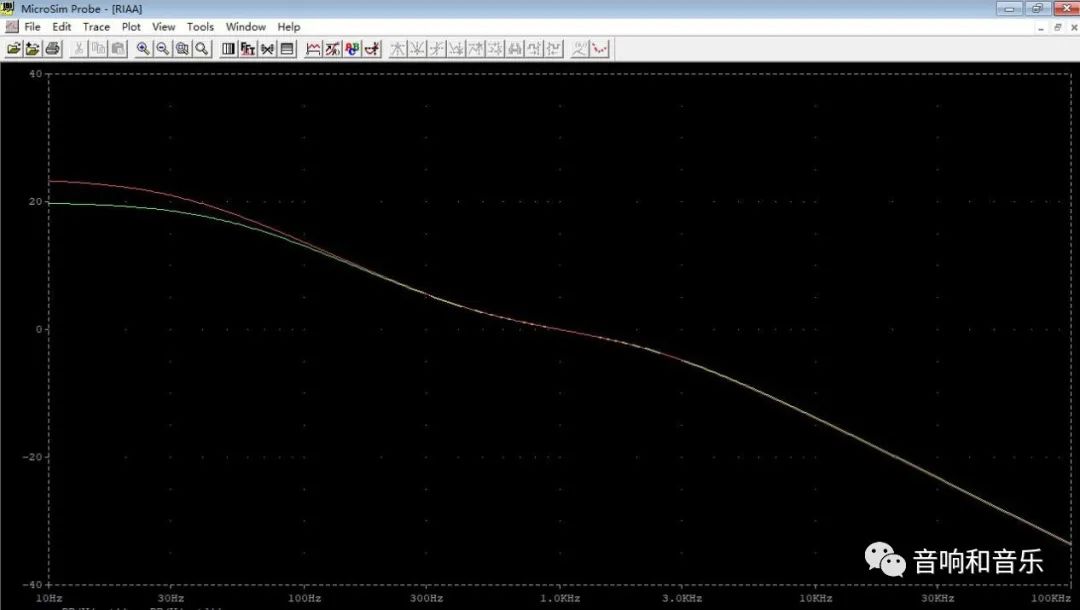Click the document system icon beside File
Screen dimensions: 1080x610
(12, 27)
